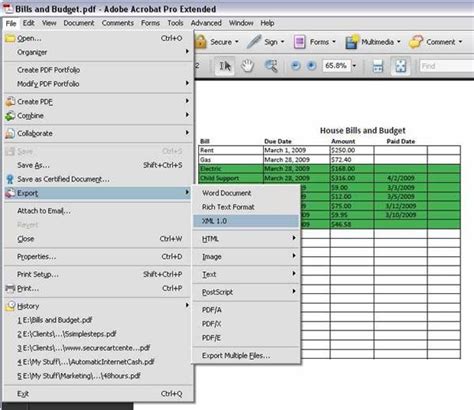Open the Advanced menu
This screenshot has width=474, height=410.
pos(206,23)
